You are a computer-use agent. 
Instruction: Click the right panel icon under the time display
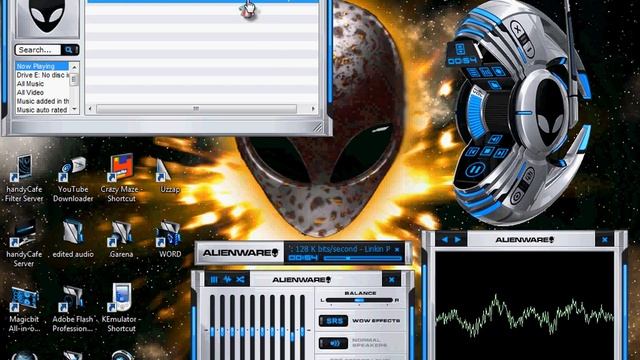[x=499, y=71]
